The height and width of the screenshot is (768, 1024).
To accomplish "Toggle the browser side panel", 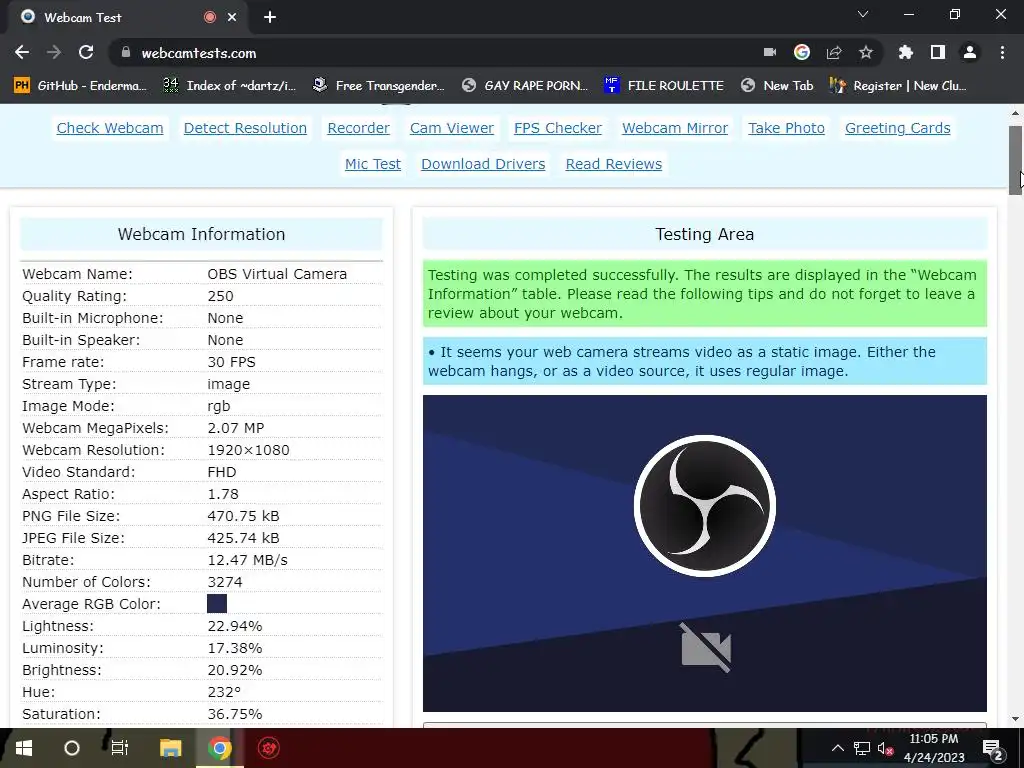I will (x=938, y=52).
